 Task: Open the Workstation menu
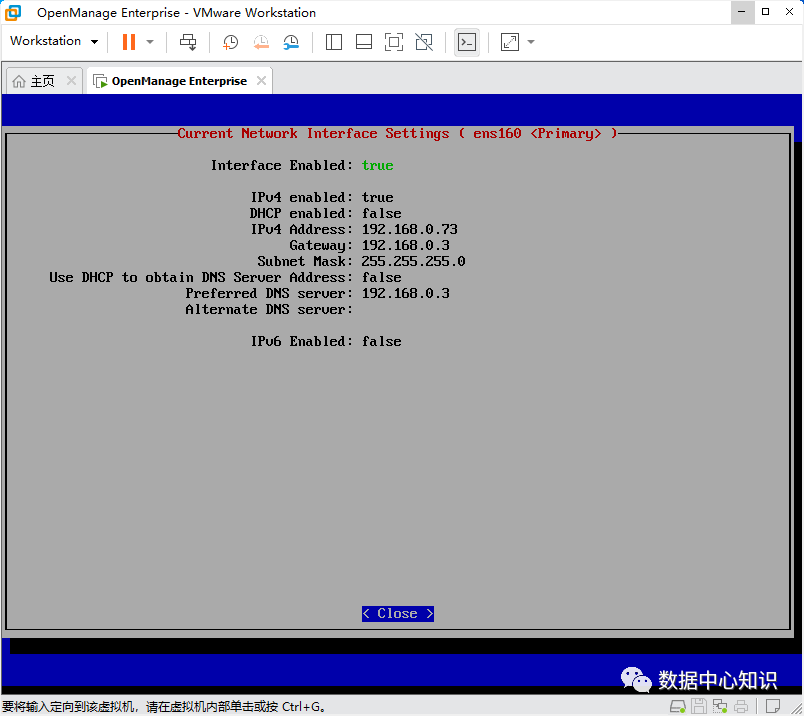(x=54, y=41)
